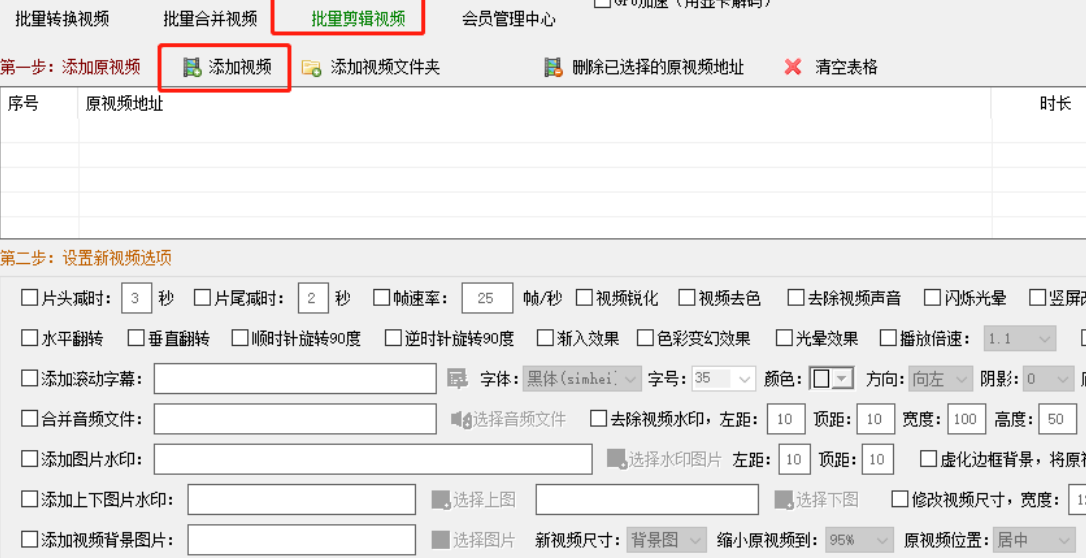
Task: Enable 色彩变幻效果 checkbox
Action: [646, 338]
